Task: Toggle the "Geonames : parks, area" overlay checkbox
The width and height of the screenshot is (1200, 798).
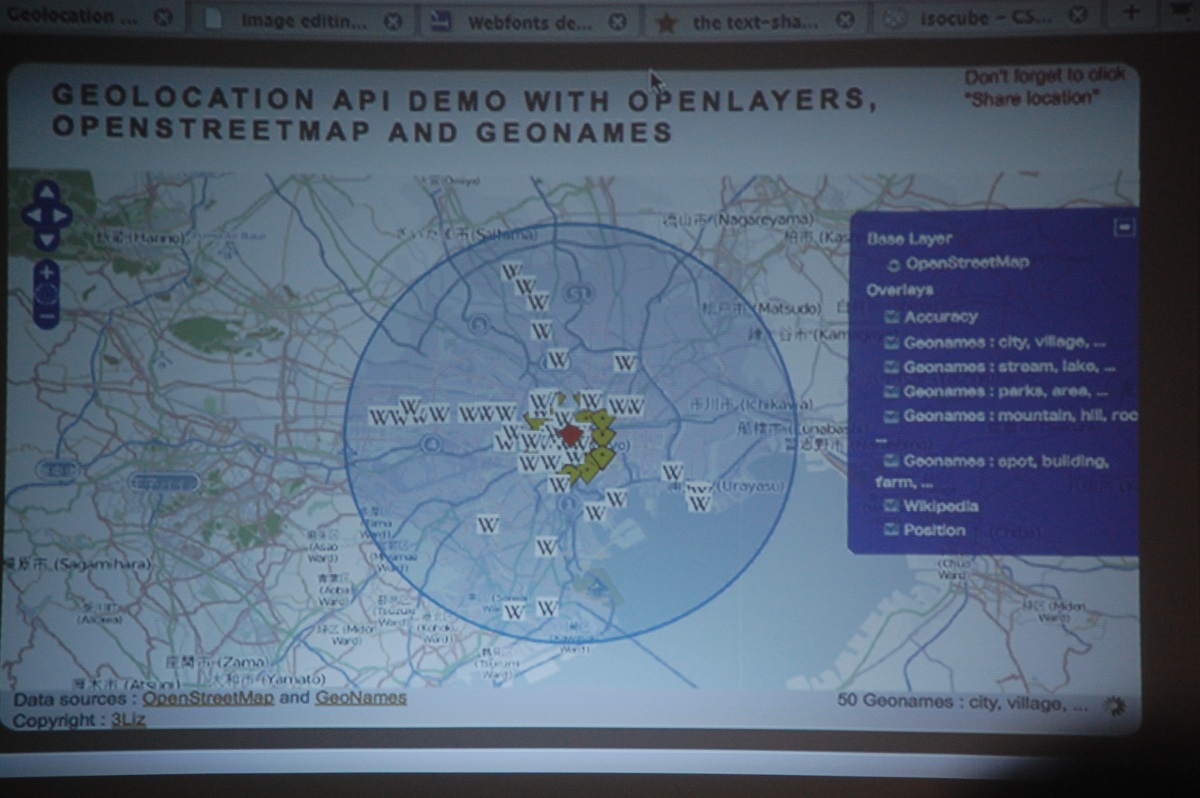Action: (892, 392)
